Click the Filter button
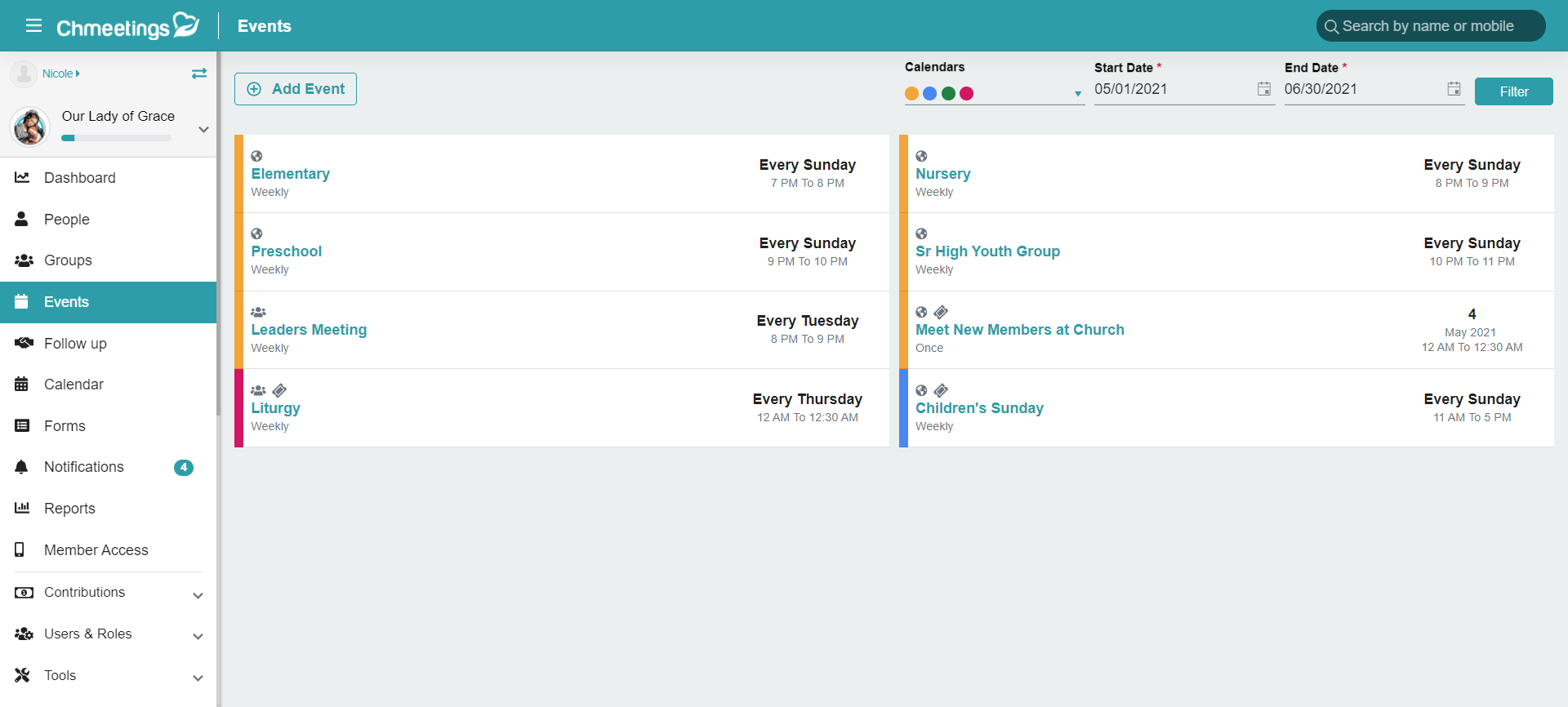 [1513, 91]
